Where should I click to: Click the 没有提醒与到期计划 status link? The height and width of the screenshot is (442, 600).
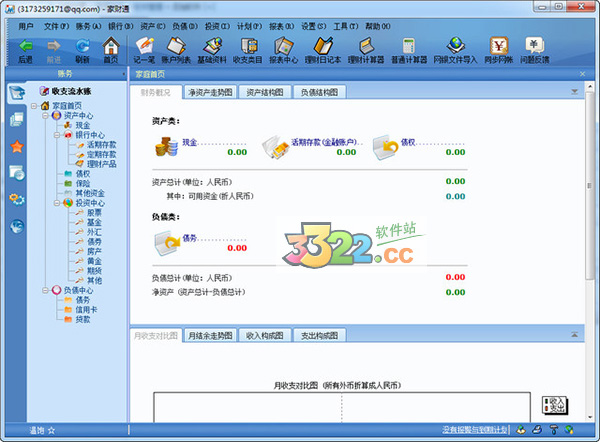(x=474, y=430)
